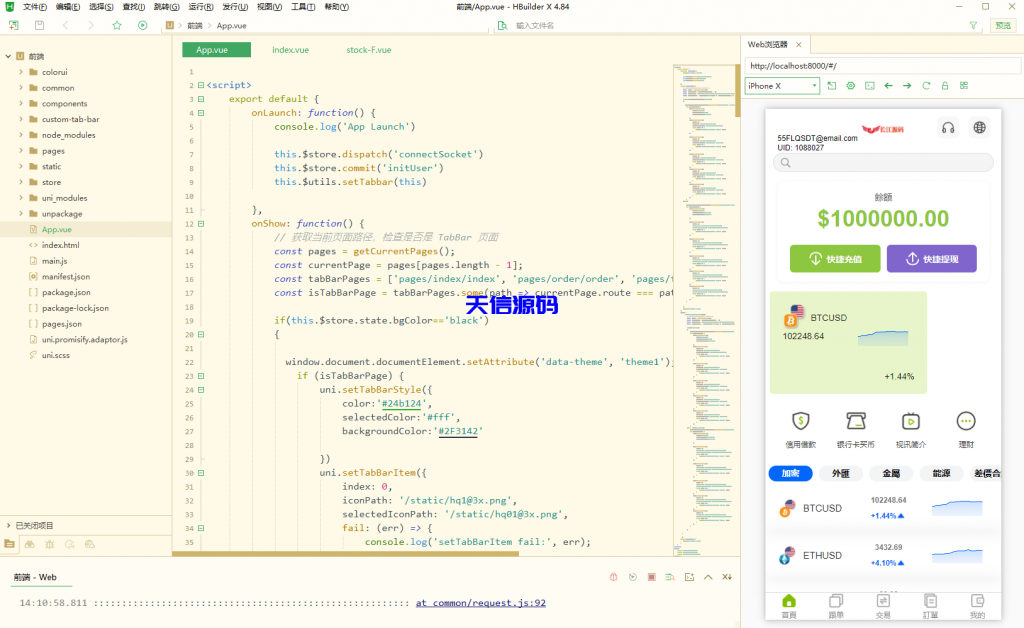Click the headphones support icon in the app preview

point(947,127)
